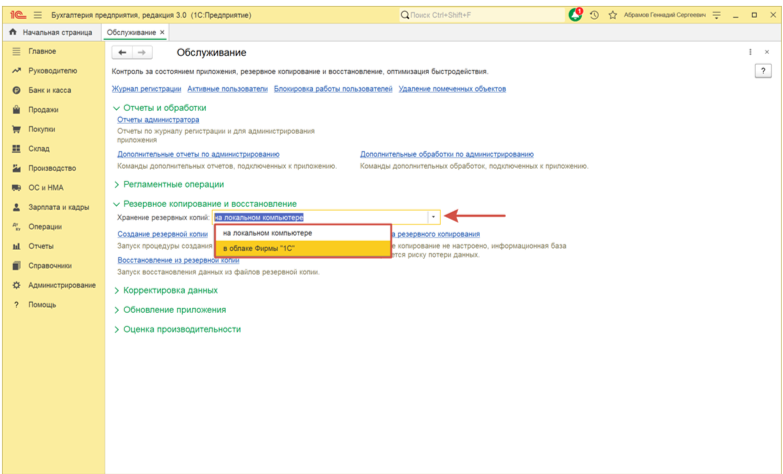783x474 pixels.
Task: Open Отчеты администратора link
Action: tap(158, 119)
